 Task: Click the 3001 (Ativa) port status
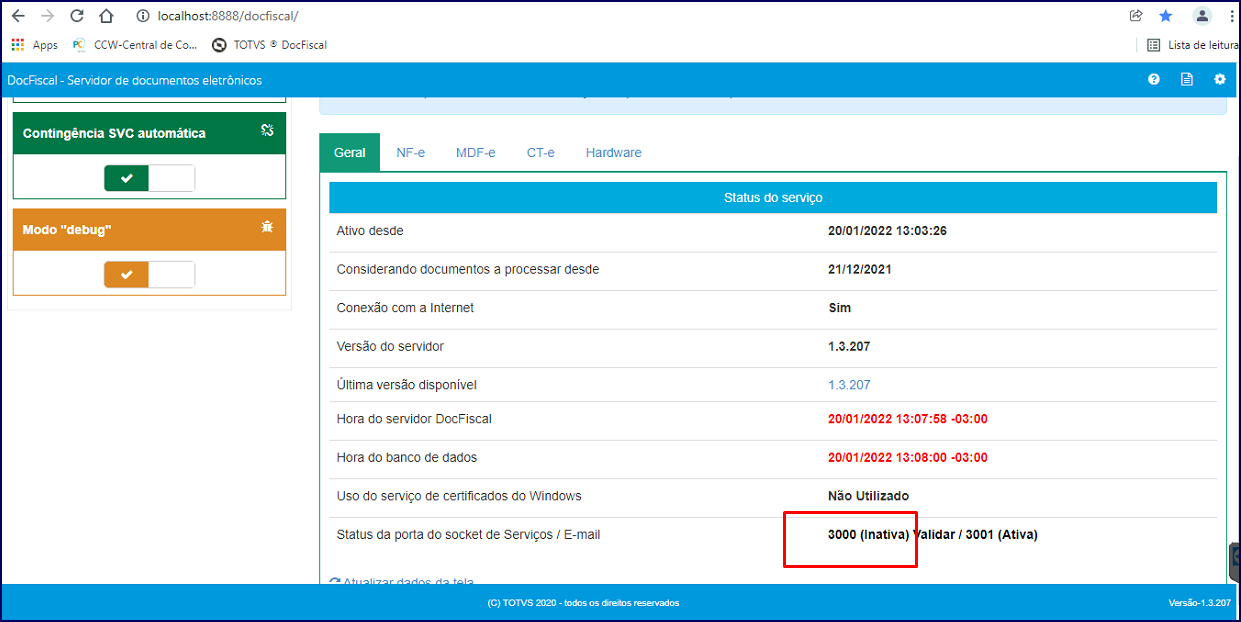tap(1002, 535)
